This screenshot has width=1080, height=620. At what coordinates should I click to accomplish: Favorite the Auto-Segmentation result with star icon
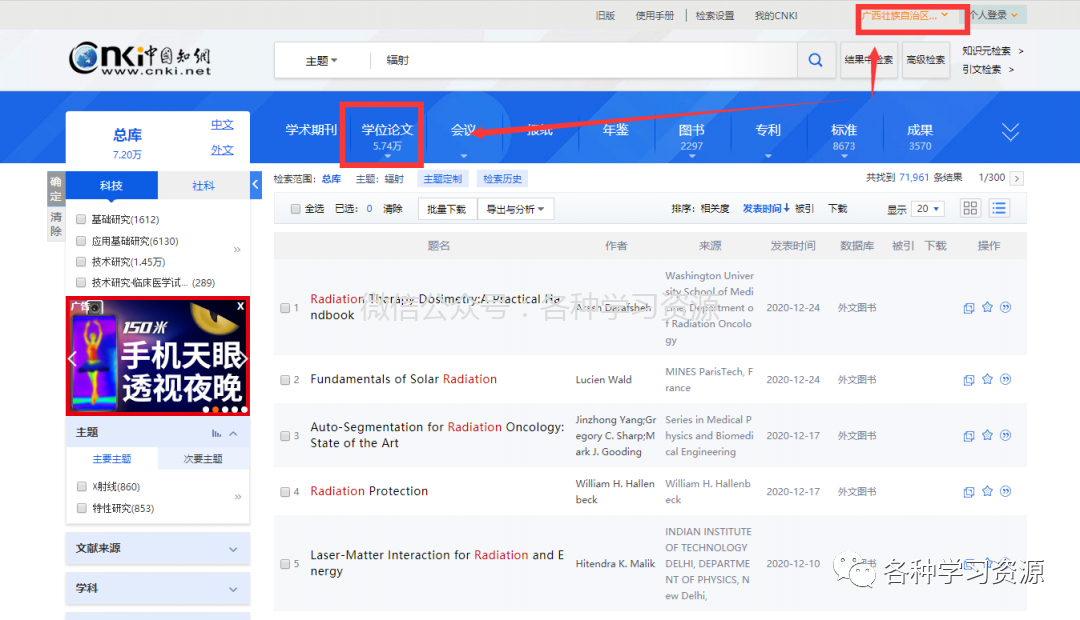pyautogui.click(x=987, y=435)
